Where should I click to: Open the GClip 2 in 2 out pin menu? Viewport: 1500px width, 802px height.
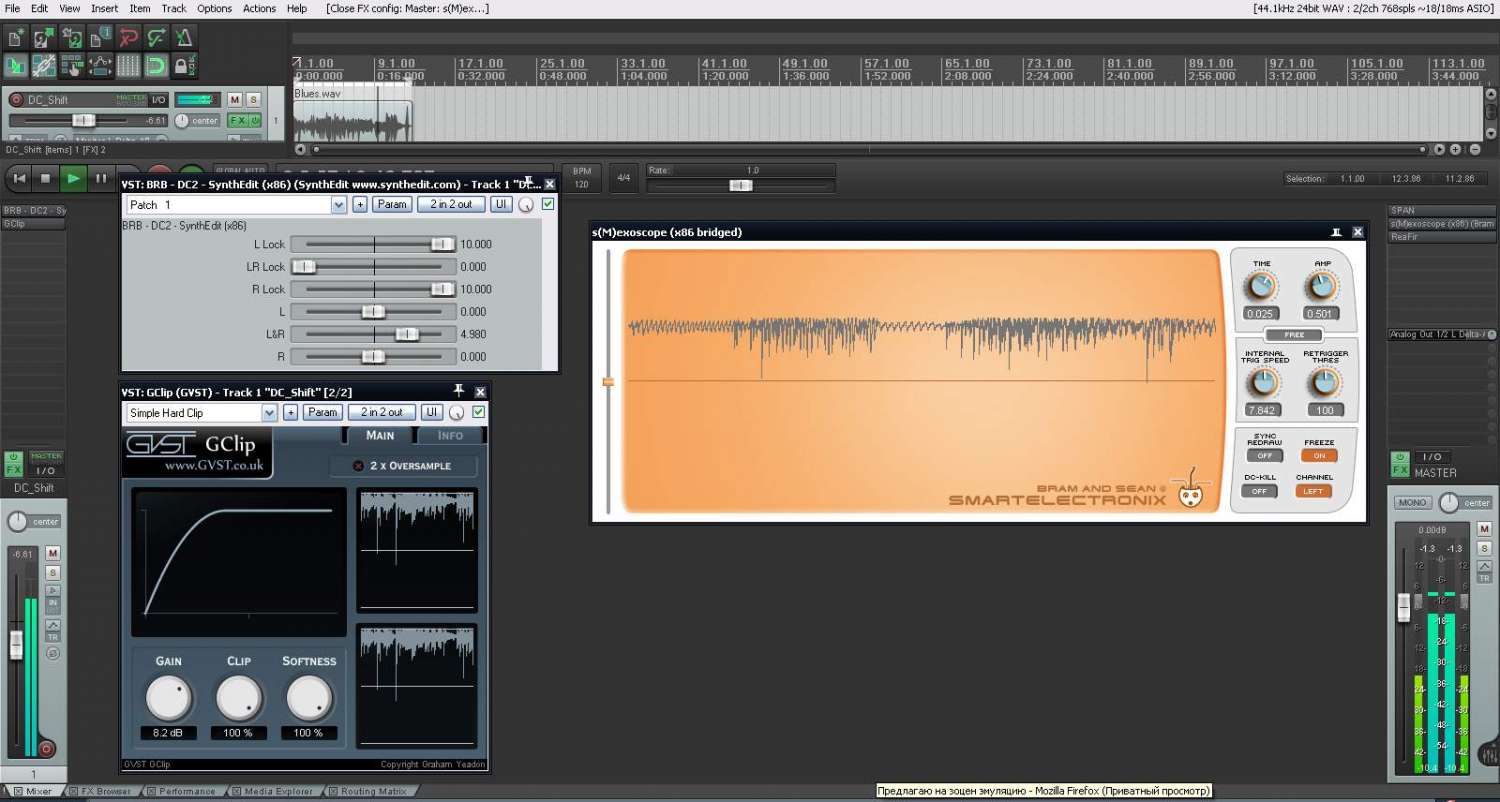pos(381,412)
